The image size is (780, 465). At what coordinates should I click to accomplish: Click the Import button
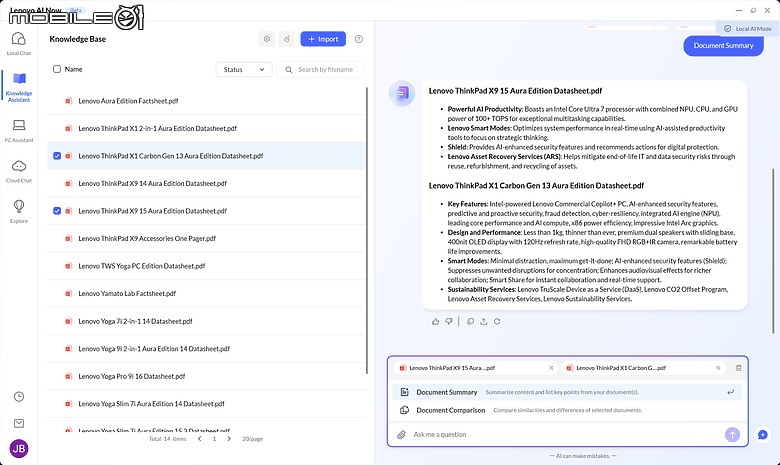(x=323, y=39)
